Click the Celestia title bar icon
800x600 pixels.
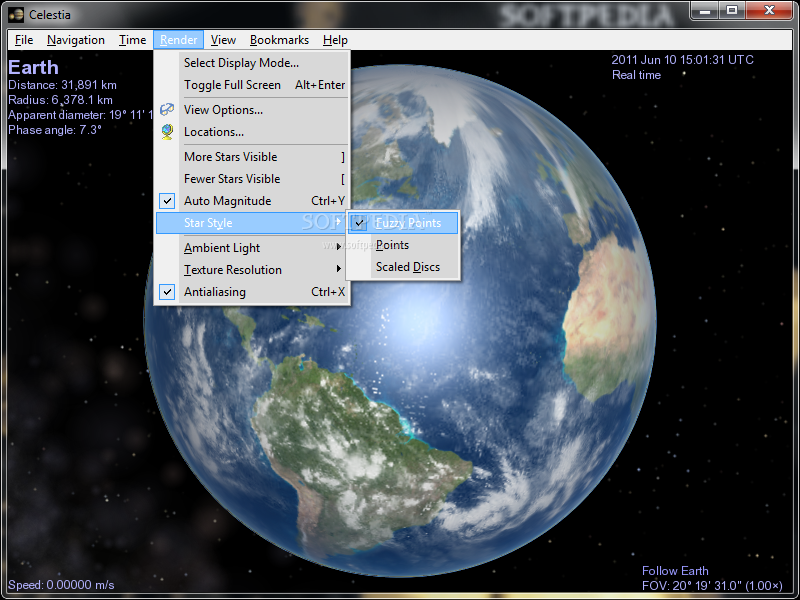pos(16,14)
